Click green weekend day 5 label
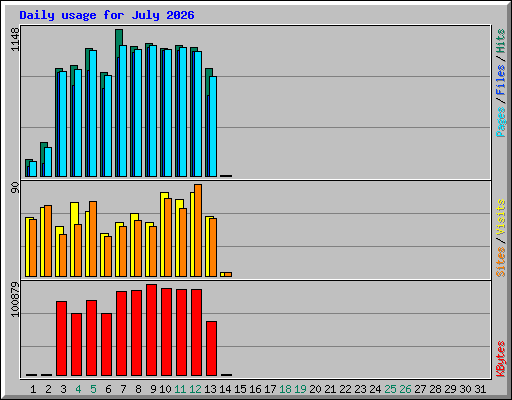The width and height of the screenshot is (512, 400). tap(93, 389)
